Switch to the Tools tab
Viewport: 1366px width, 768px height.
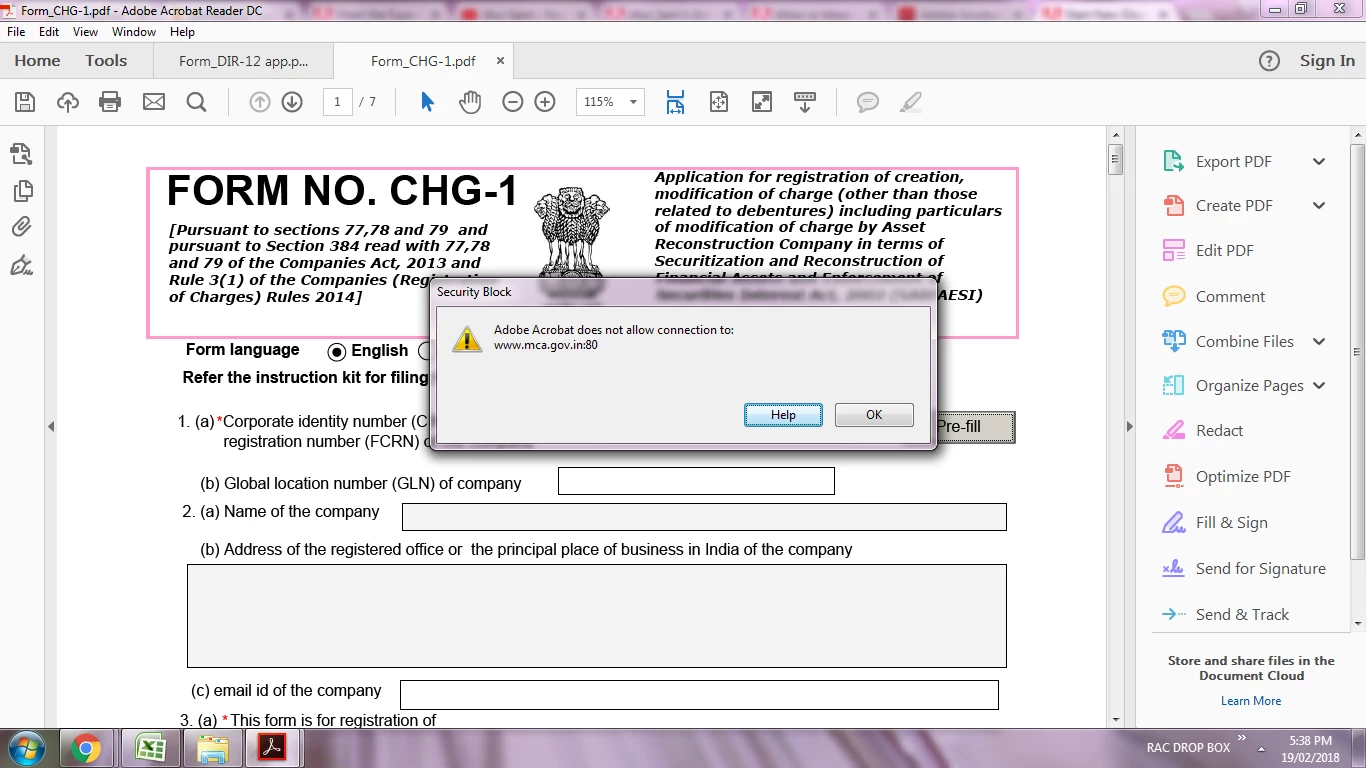(x=106, y=61)
